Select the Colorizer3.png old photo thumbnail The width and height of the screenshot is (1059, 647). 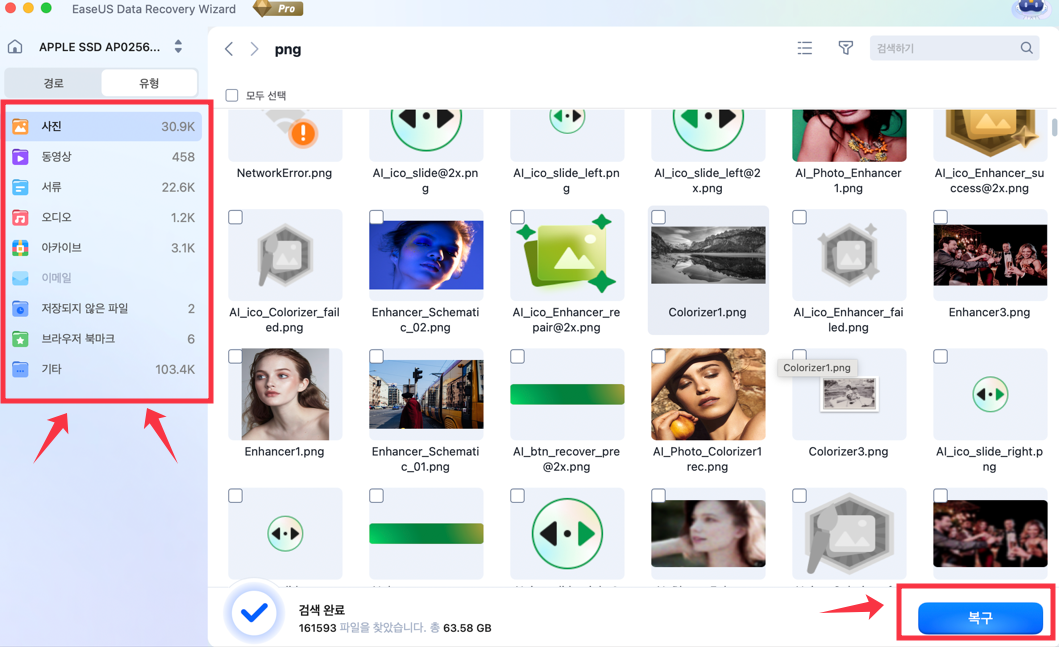click(849, 394)
